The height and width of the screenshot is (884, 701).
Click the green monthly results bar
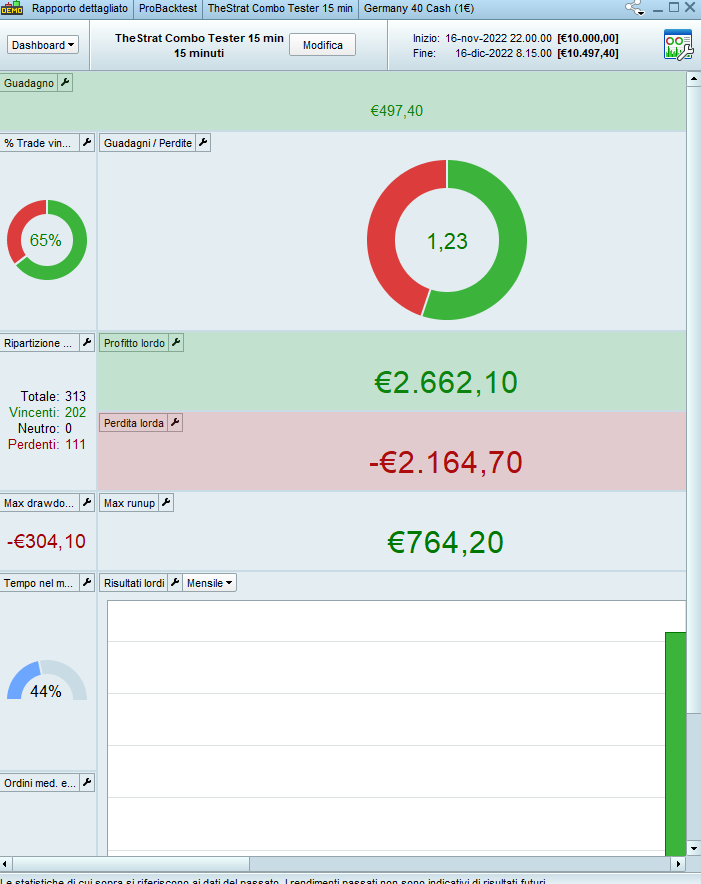coord(676,743)
